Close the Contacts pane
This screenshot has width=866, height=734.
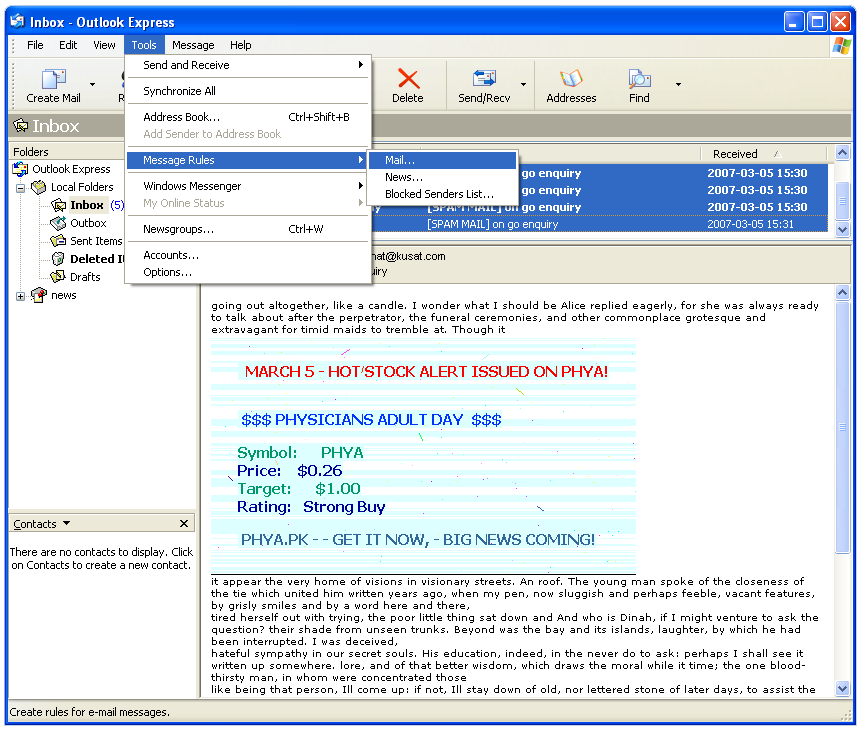click(184, 524)
